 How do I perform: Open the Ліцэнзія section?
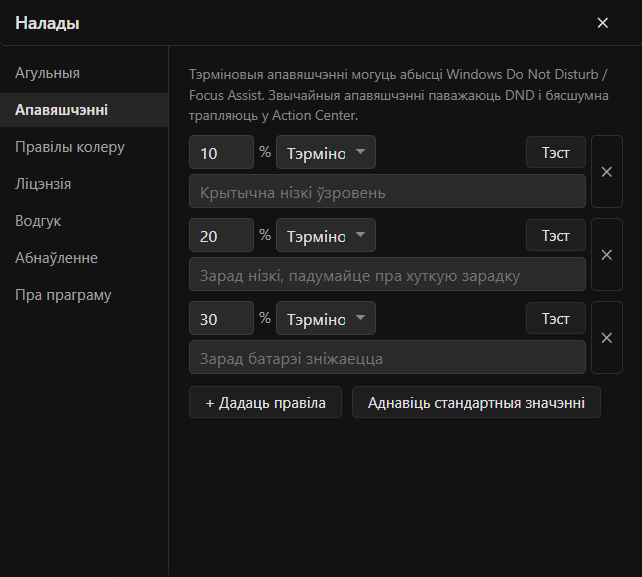coord(84,184)
